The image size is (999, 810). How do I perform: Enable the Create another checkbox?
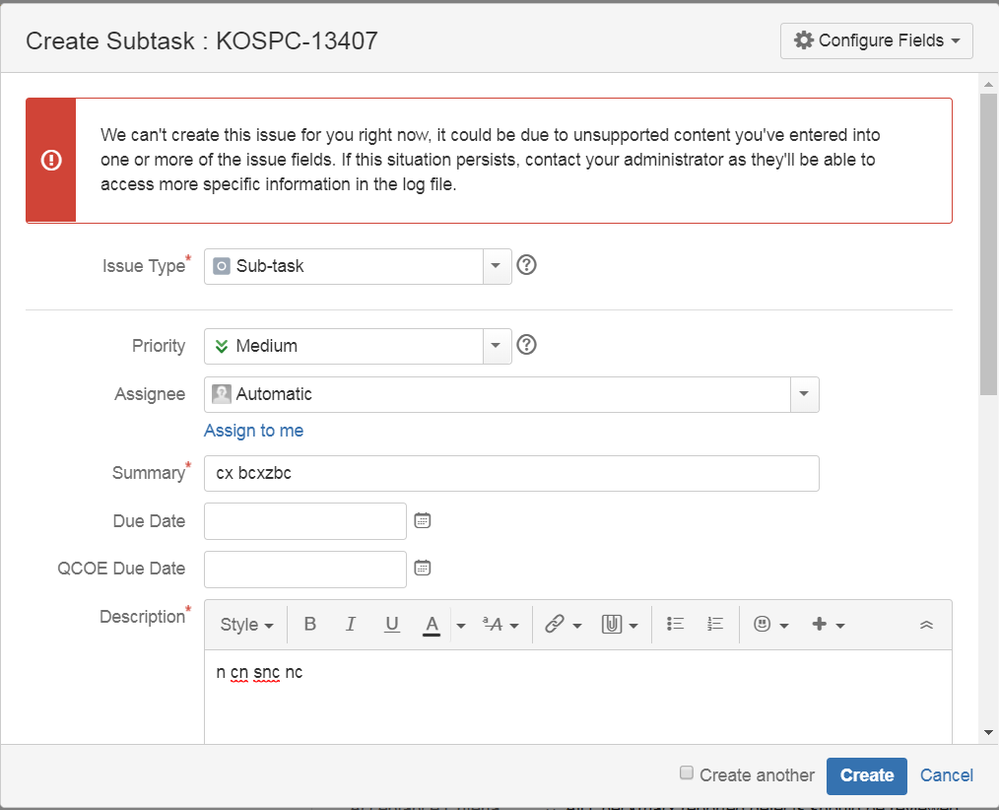(x=686, y=773)
